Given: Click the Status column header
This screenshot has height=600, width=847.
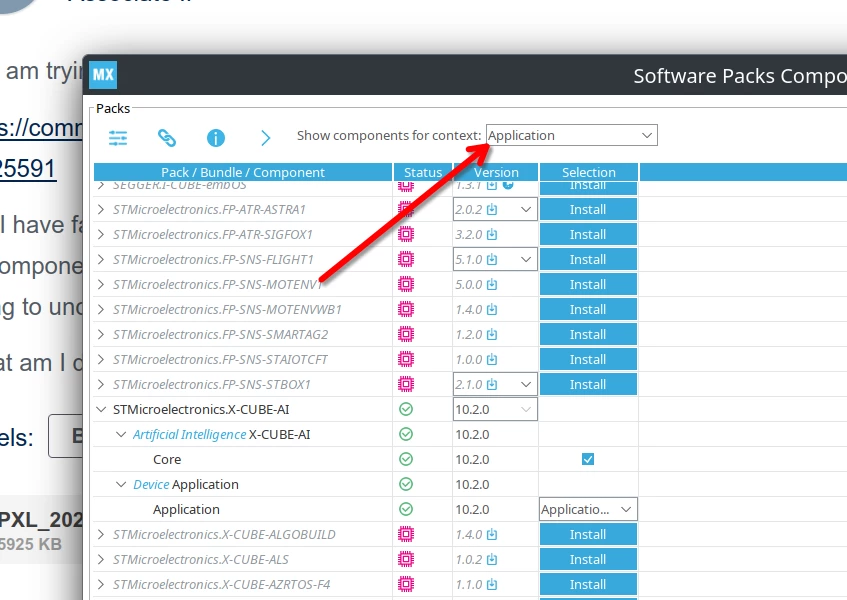Looking at the screenshot, I should click(423, 172).
